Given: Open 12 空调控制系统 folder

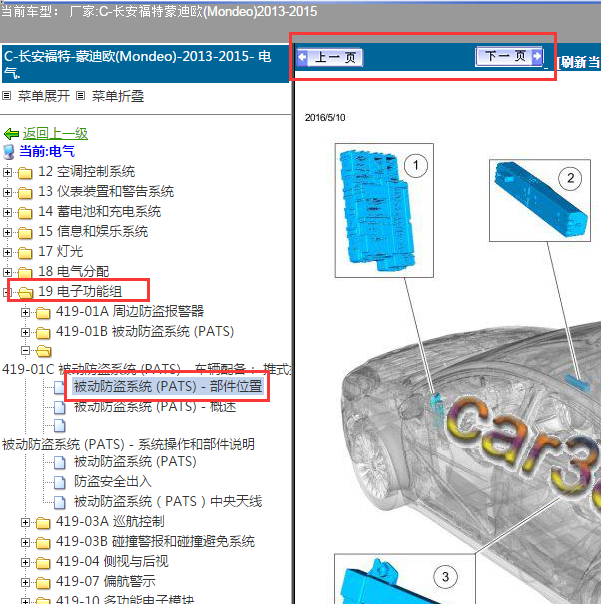Looking at the screenshot, I should click(x=86, y=172).
